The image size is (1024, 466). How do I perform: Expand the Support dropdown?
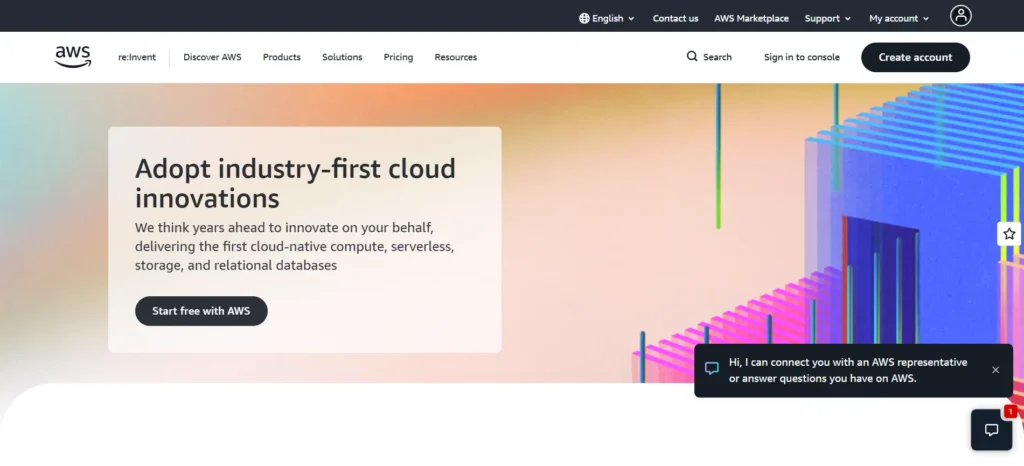(827, 18)
